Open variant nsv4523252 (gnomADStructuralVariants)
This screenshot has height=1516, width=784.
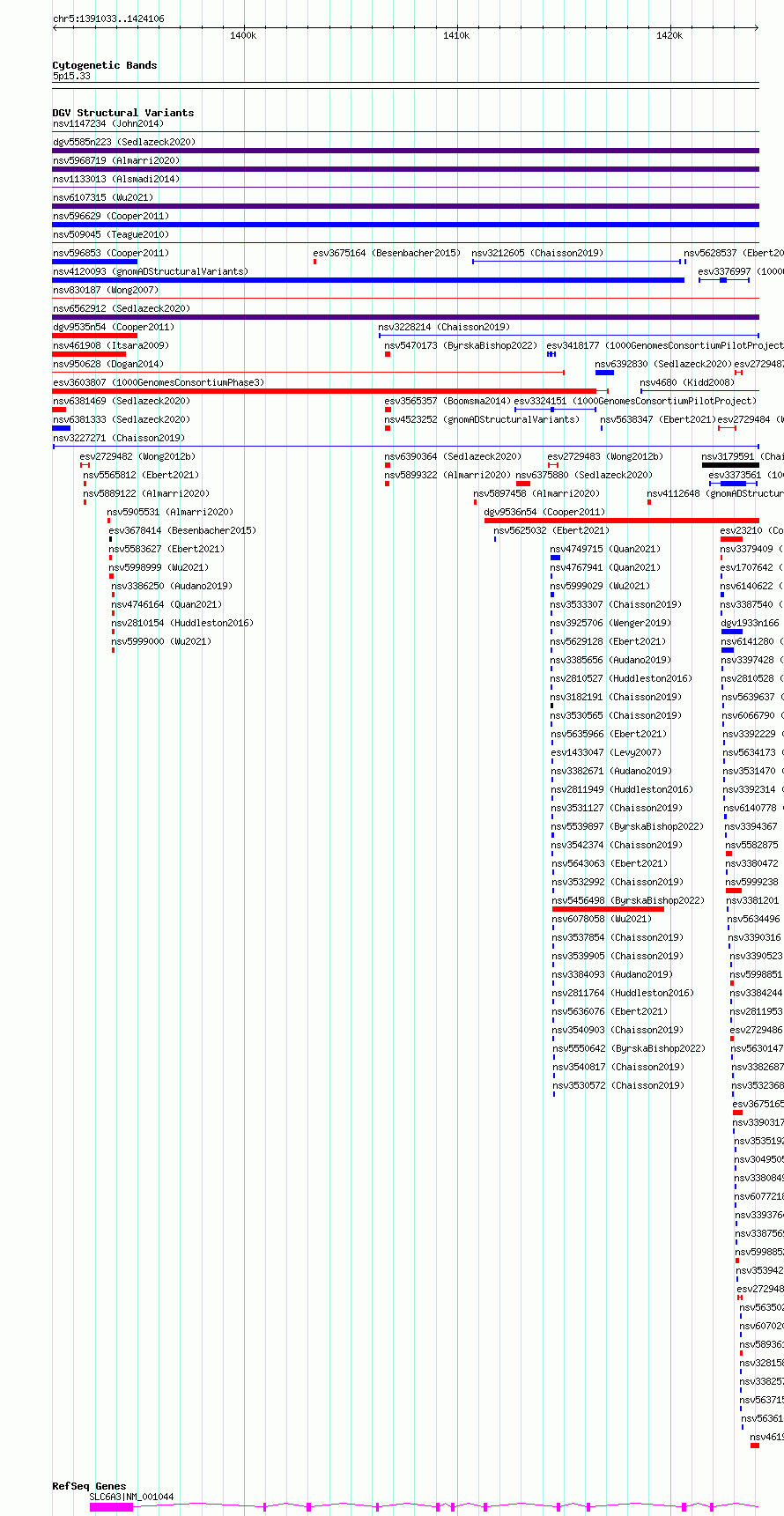(483, 420)
